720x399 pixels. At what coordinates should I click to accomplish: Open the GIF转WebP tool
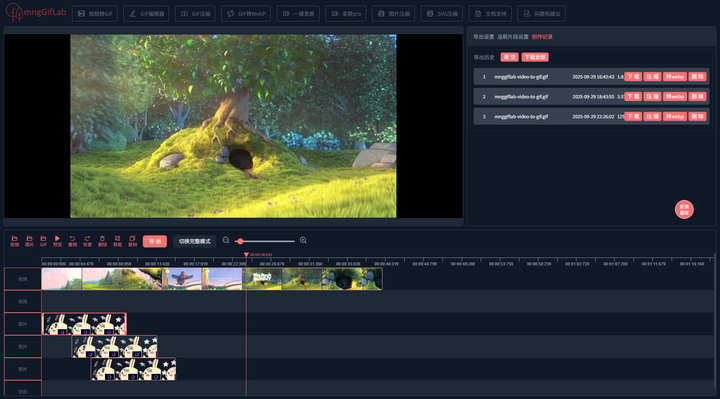pos(246,14)
